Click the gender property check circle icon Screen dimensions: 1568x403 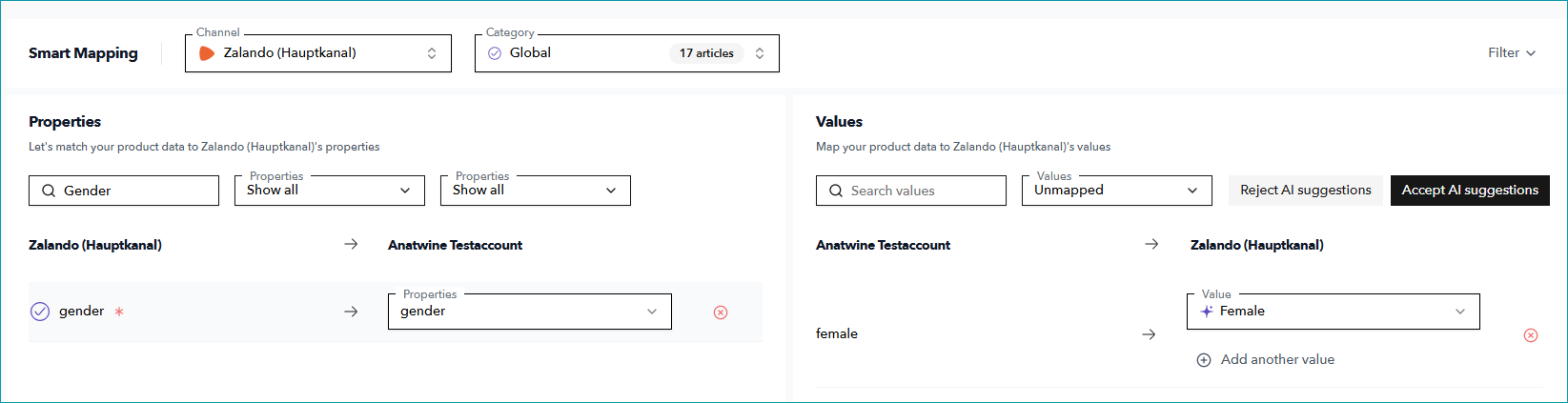(40, 312)
